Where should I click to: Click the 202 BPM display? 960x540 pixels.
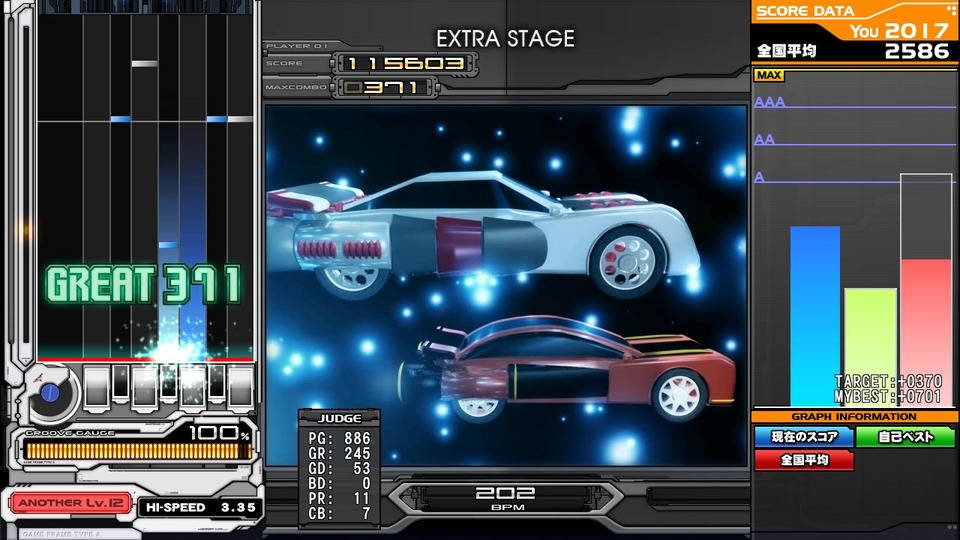[506, 498]
